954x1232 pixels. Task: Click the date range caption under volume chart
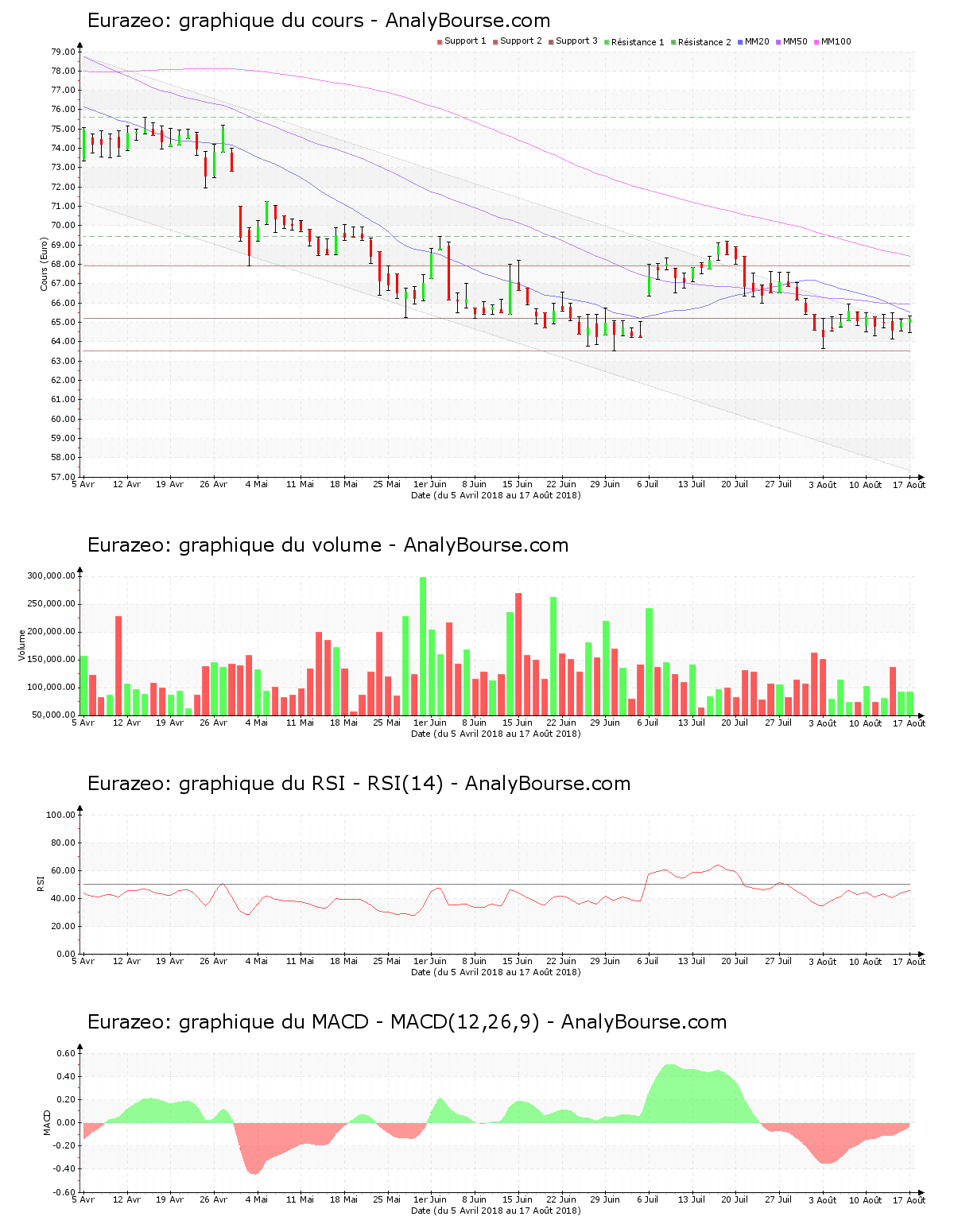pos(495,734)
